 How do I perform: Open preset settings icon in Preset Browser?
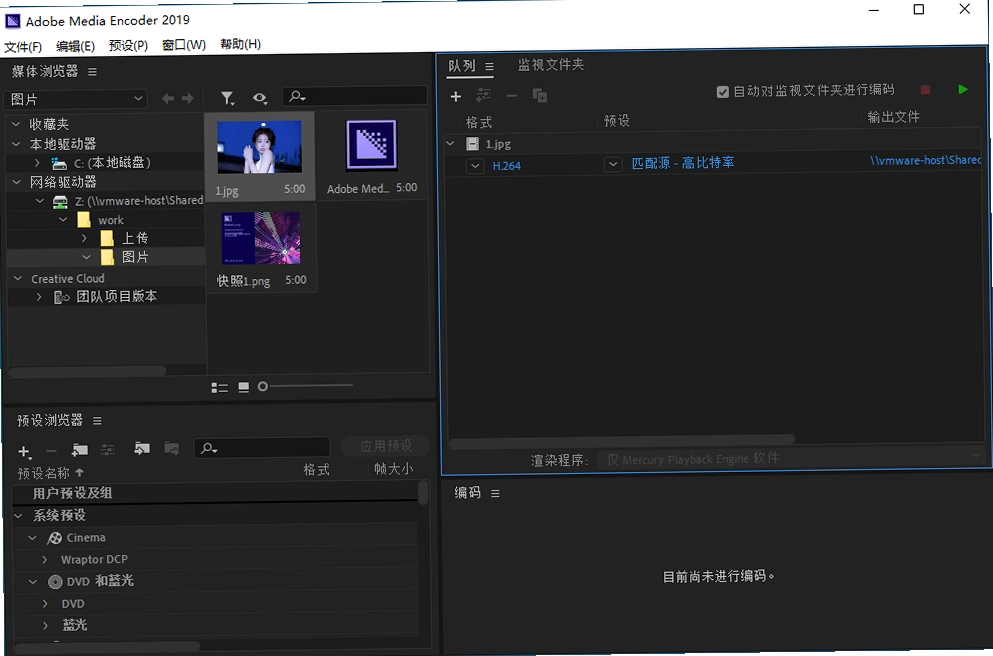(x=108, y=450)
